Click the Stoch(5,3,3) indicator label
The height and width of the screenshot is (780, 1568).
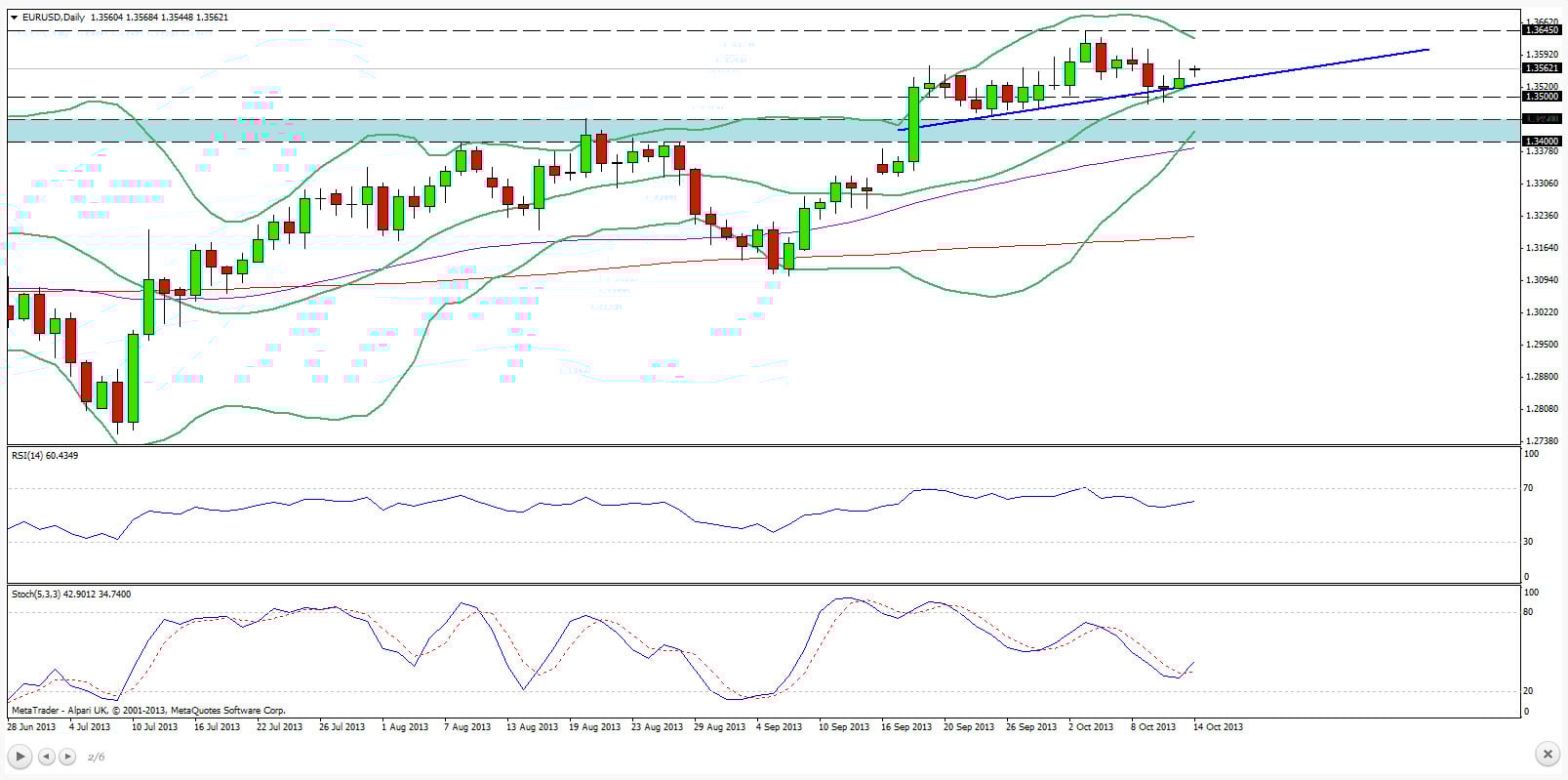point(70,594)
